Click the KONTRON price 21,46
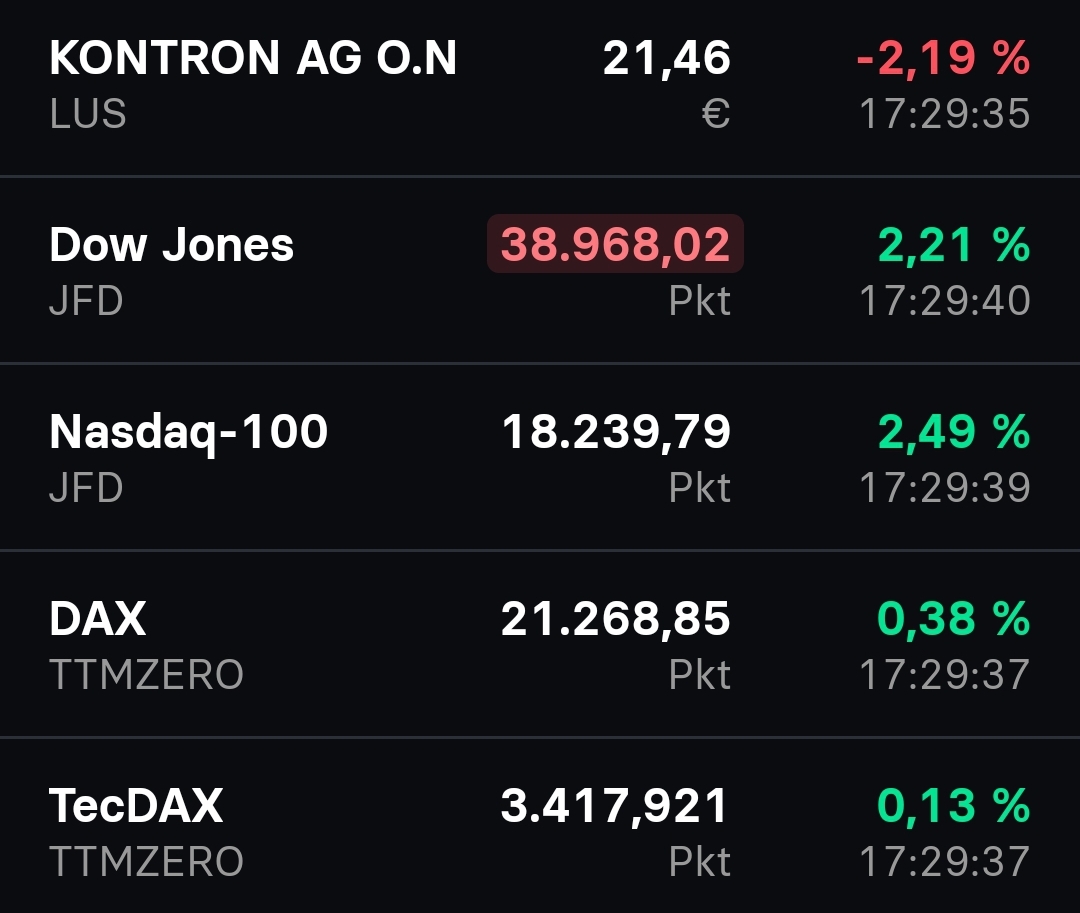The image size is (1080, 913). tap(670, 58)
